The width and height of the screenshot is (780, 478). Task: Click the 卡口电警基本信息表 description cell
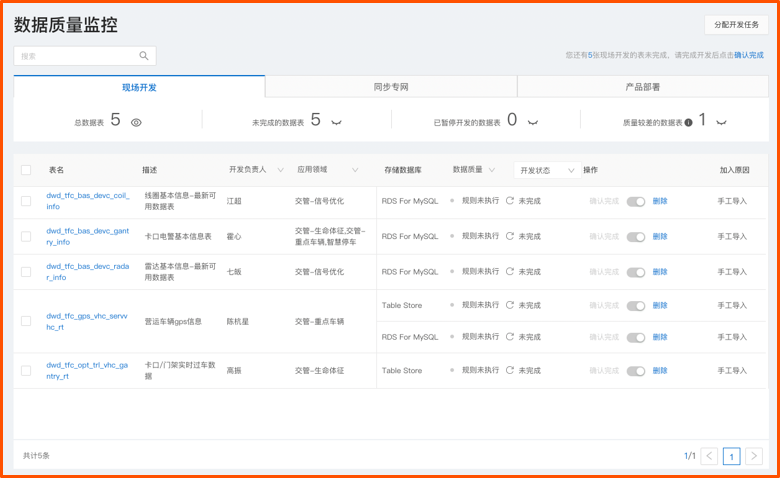178,236
